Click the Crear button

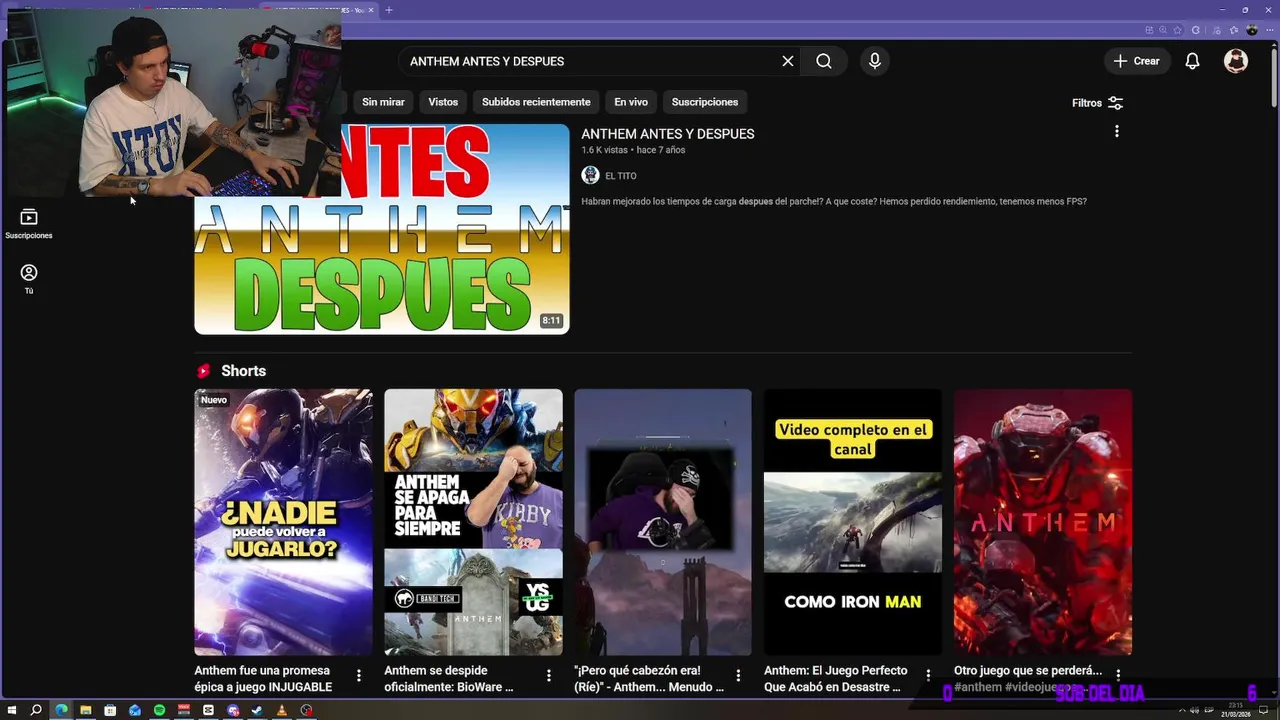(1136, 61)
